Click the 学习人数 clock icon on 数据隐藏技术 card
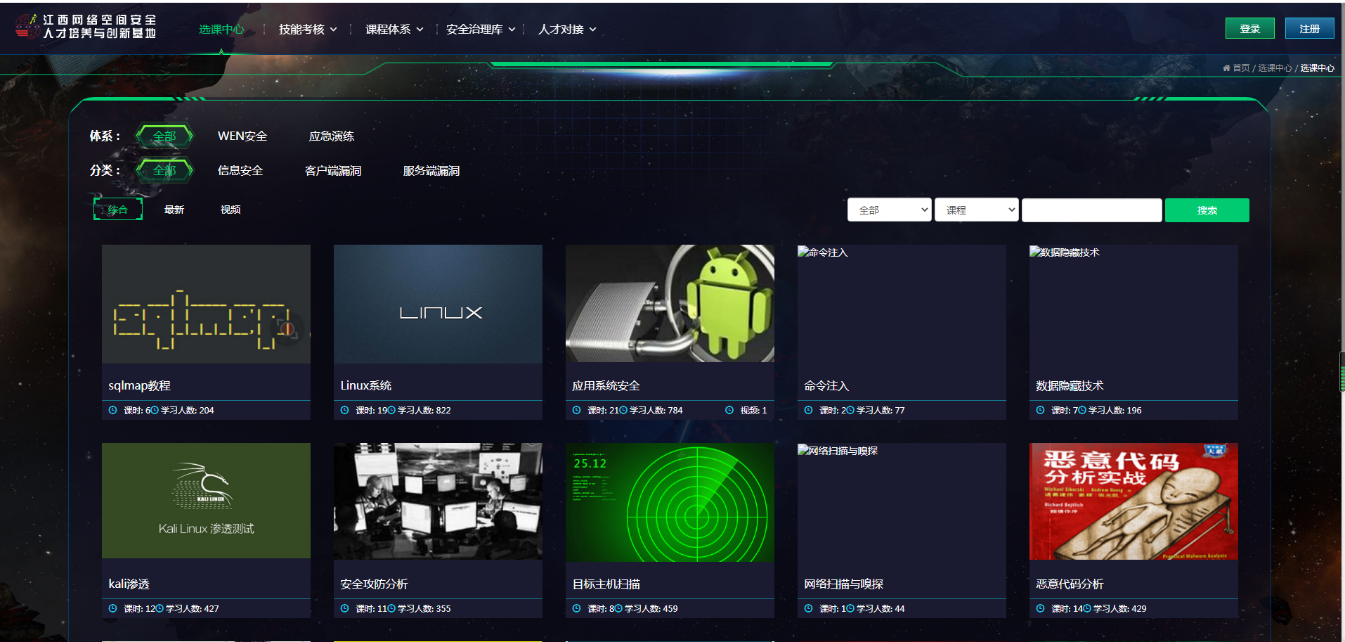This screenshot has width=1345, height=642. point(1083,410)
